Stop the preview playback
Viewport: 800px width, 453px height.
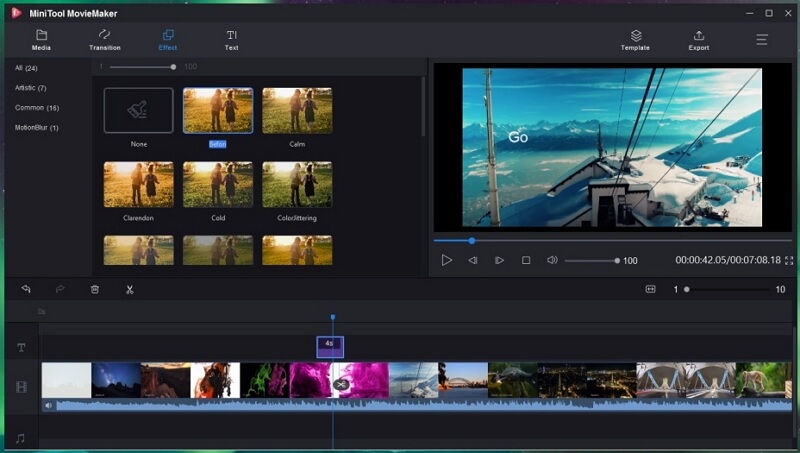[526, 260]
